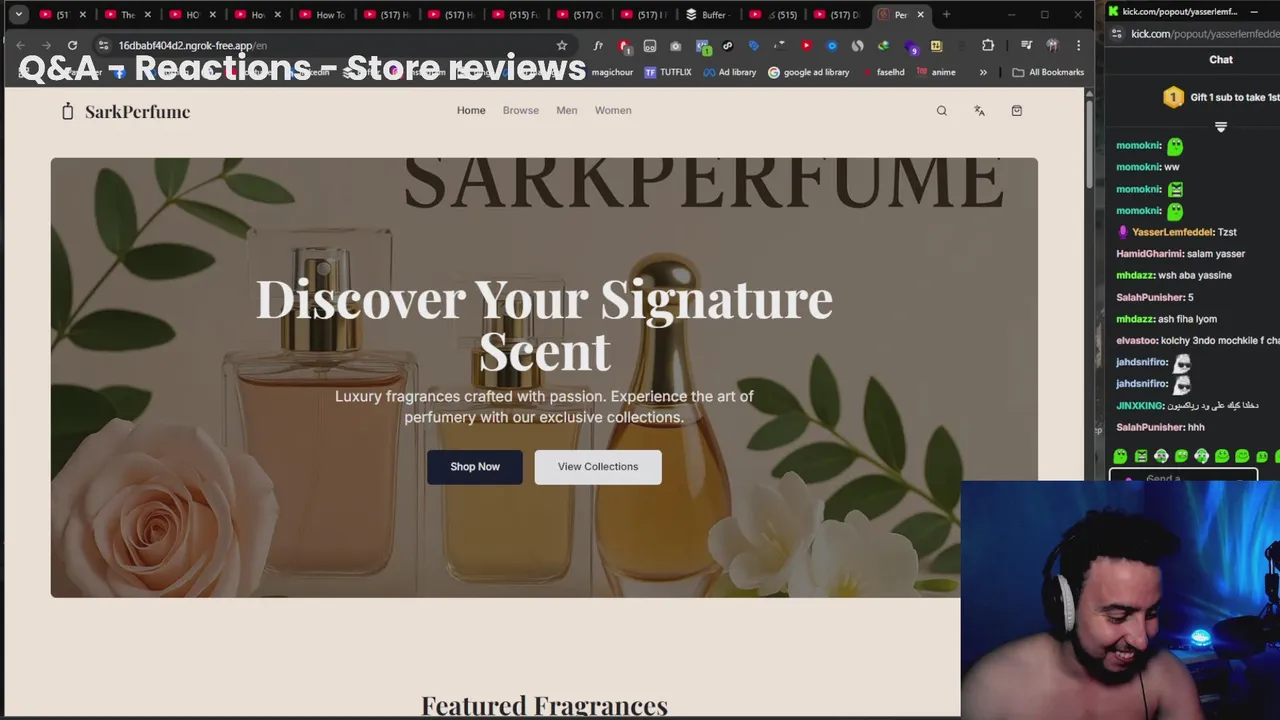Screen dimensions: 1280x720
Task: Open a new tab with the plus button
Action: click(x=946, y=14)
